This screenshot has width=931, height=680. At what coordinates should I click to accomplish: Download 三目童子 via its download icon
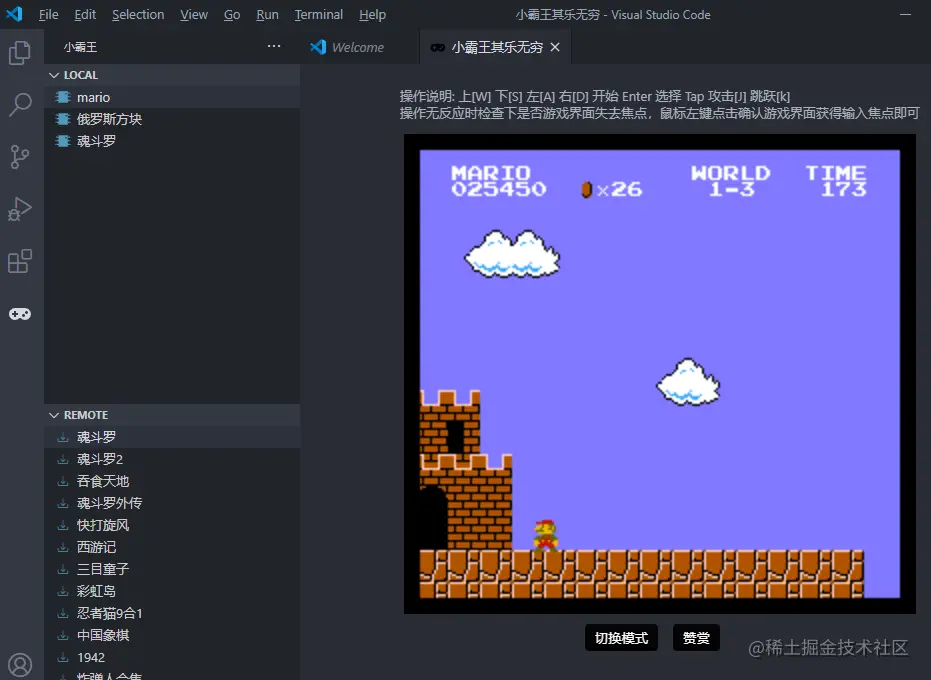pyautogui.click(x=62, y=569)
